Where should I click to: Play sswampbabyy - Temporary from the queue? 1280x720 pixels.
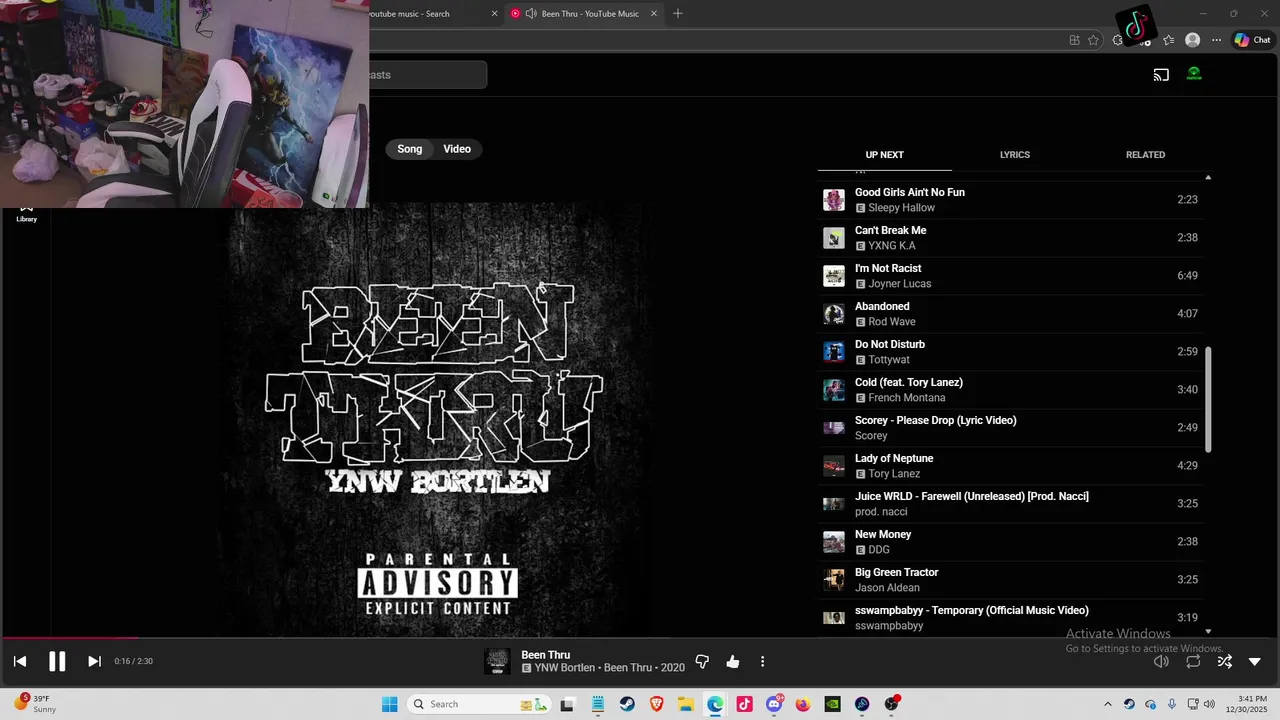coord(1011,618)
